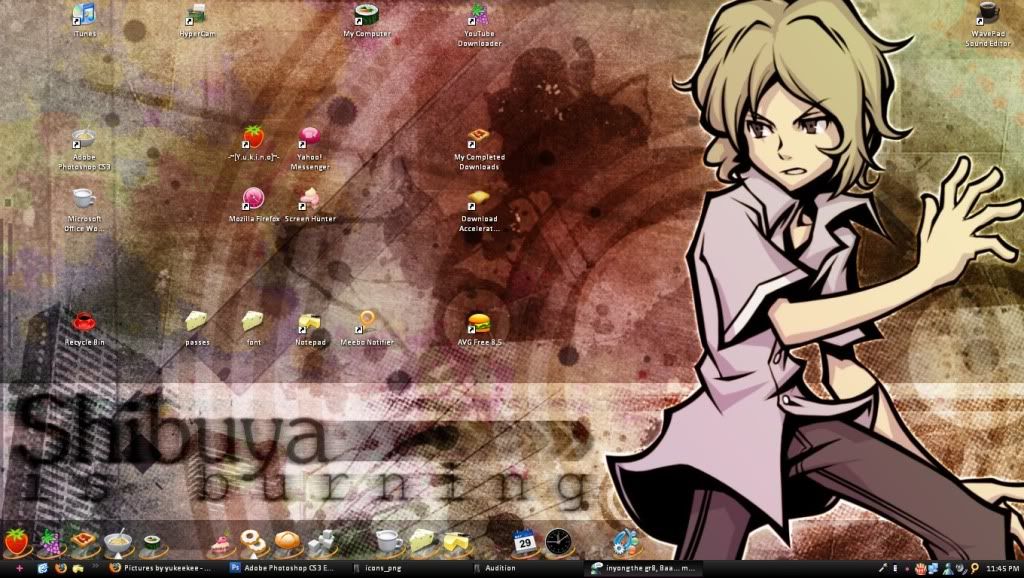This screenshot has width=1024, height=578.
Task: Click the yellow Meebo tray icon
Action: (x=974, y=568)
